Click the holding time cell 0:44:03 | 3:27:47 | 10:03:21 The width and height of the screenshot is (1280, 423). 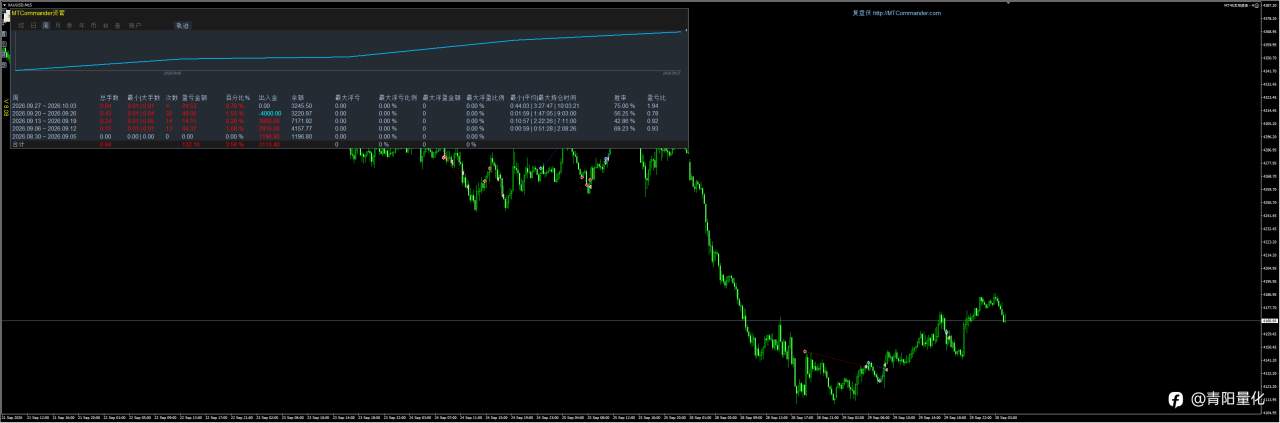545,105
